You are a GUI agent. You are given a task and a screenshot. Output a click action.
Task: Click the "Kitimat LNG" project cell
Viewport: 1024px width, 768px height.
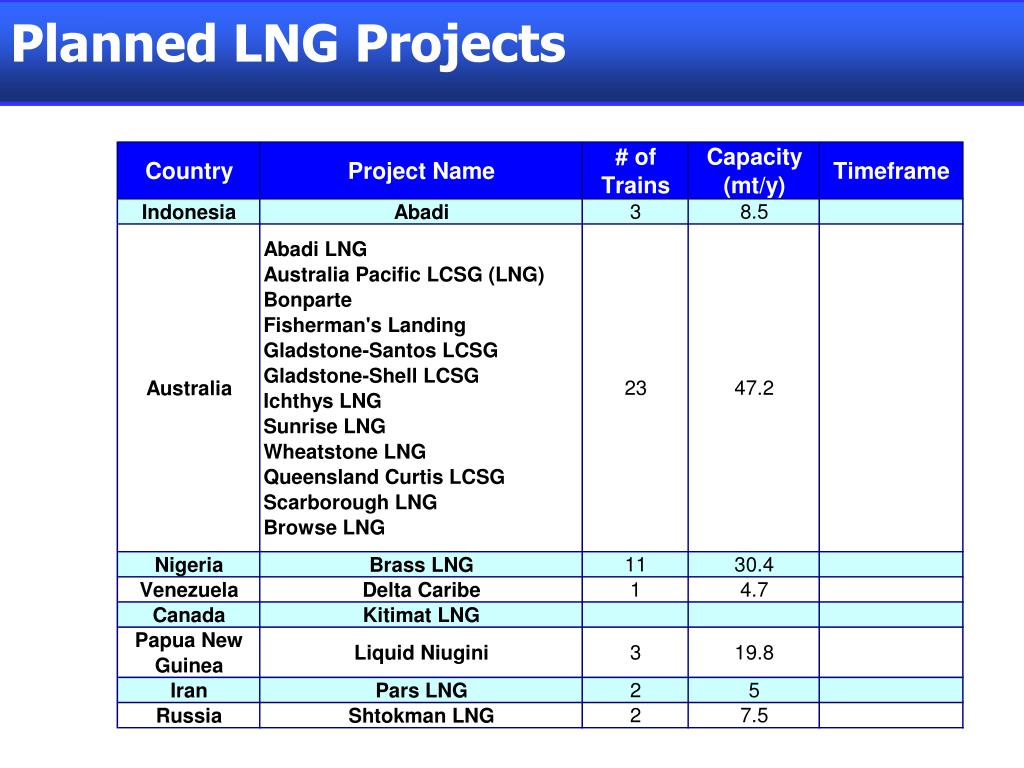(x=421, y=615)
